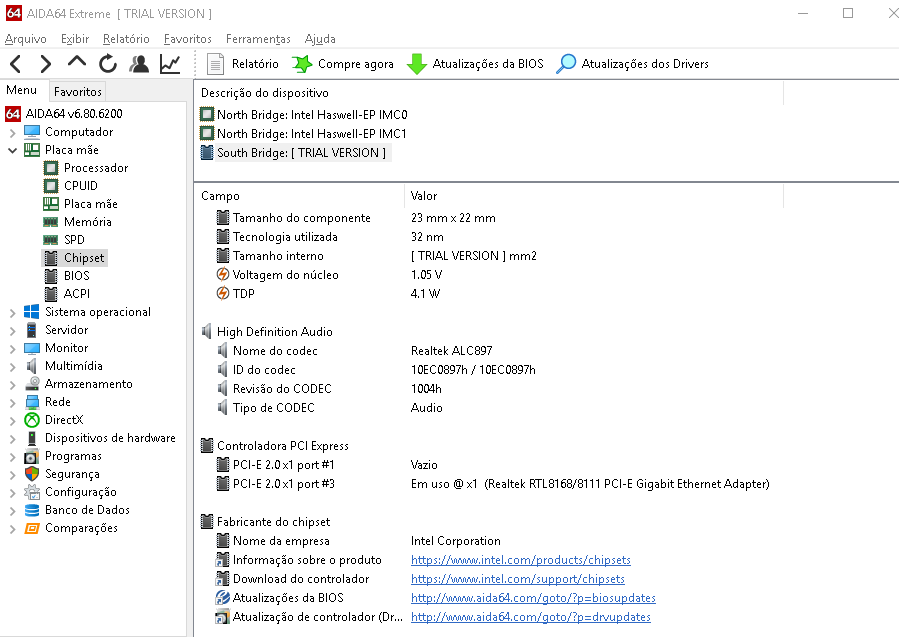
Task: Go up one level with the up arrow
Action: 77,62
